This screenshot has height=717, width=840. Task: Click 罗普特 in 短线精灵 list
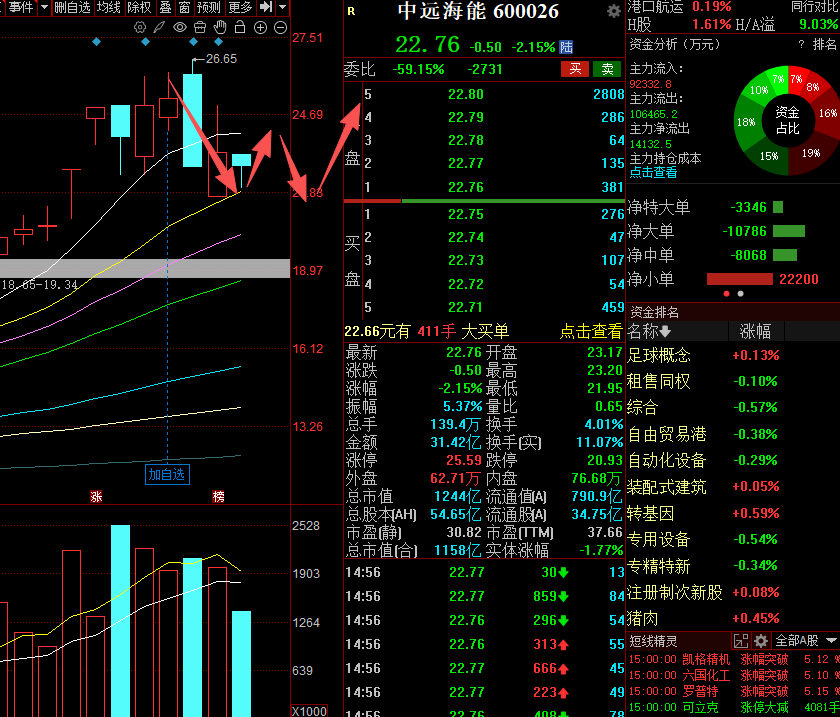coord(700,691)
